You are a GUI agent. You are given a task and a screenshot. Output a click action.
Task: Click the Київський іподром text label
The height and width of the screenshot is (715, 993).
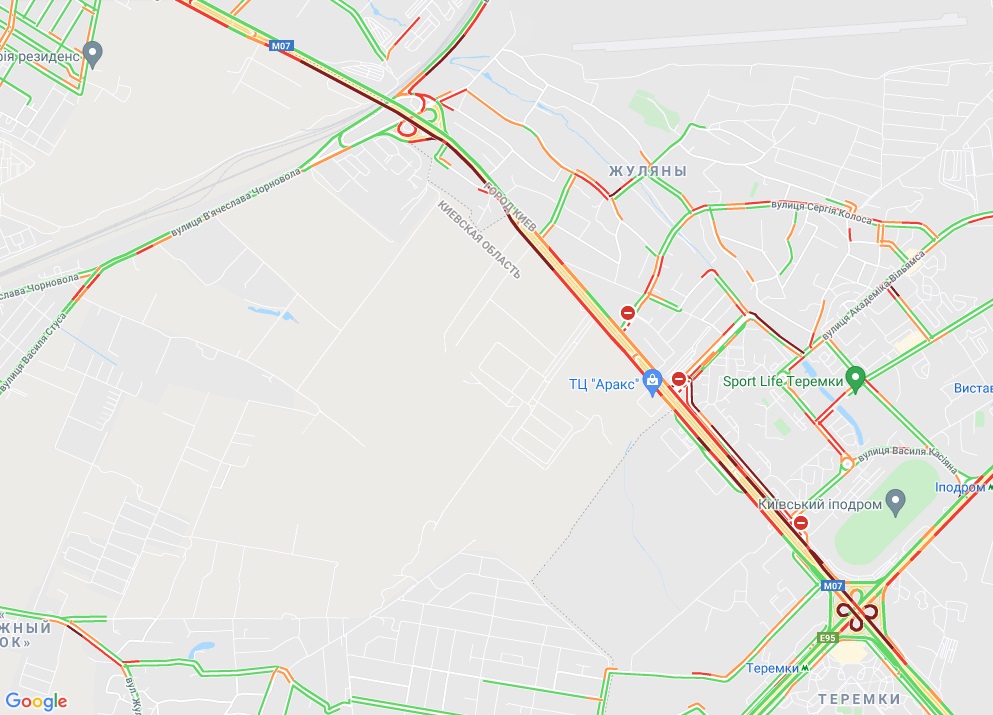[819, 505]
